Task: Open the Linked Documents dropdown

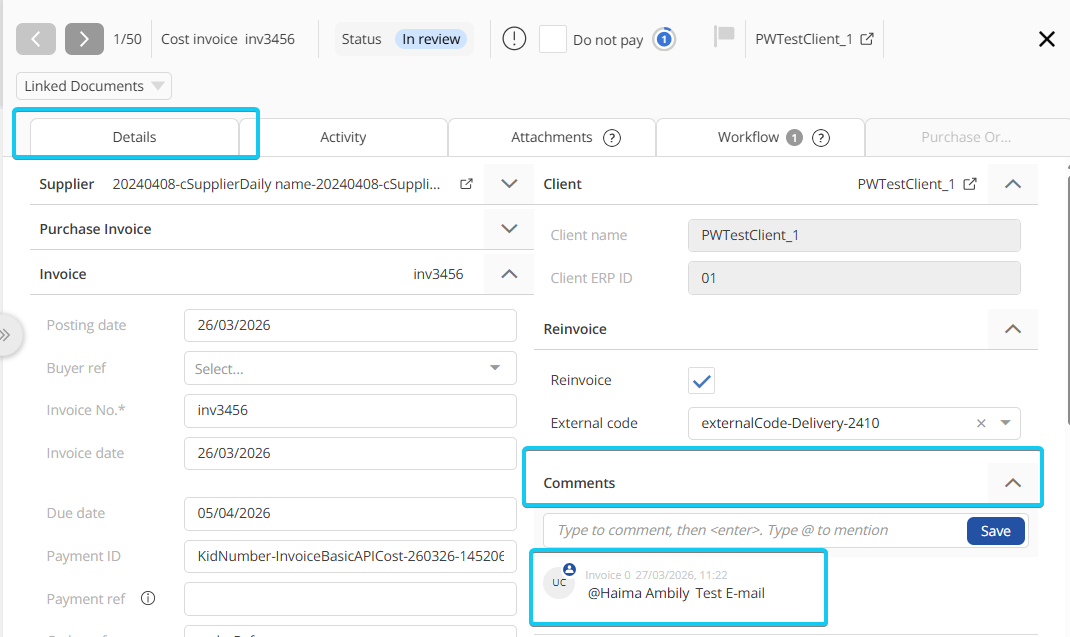Action: [x=94, y=86]
